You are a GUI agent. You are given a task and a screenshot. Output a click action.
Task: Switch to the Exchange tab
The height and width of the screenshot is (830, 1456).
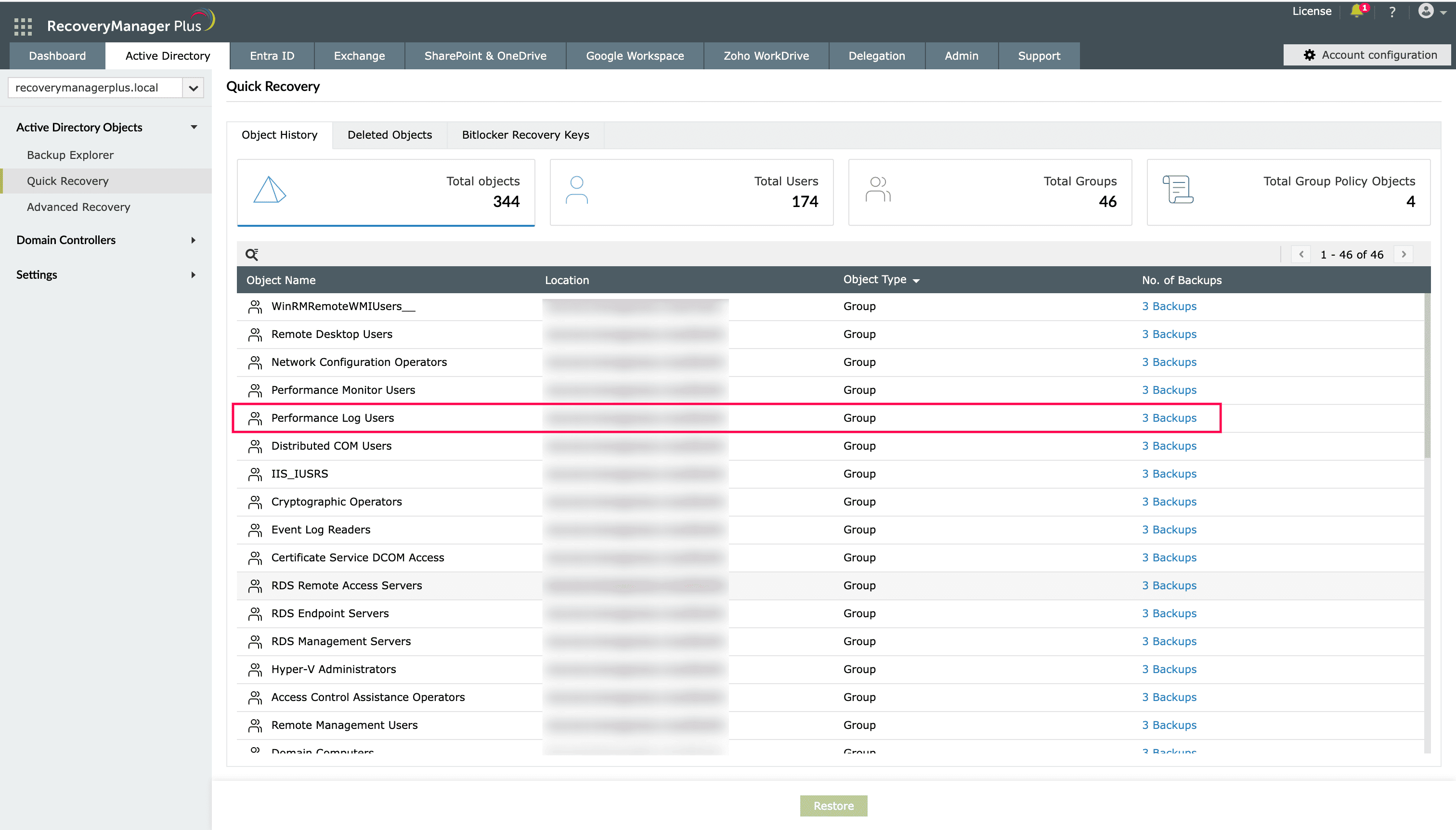(359, 55)
